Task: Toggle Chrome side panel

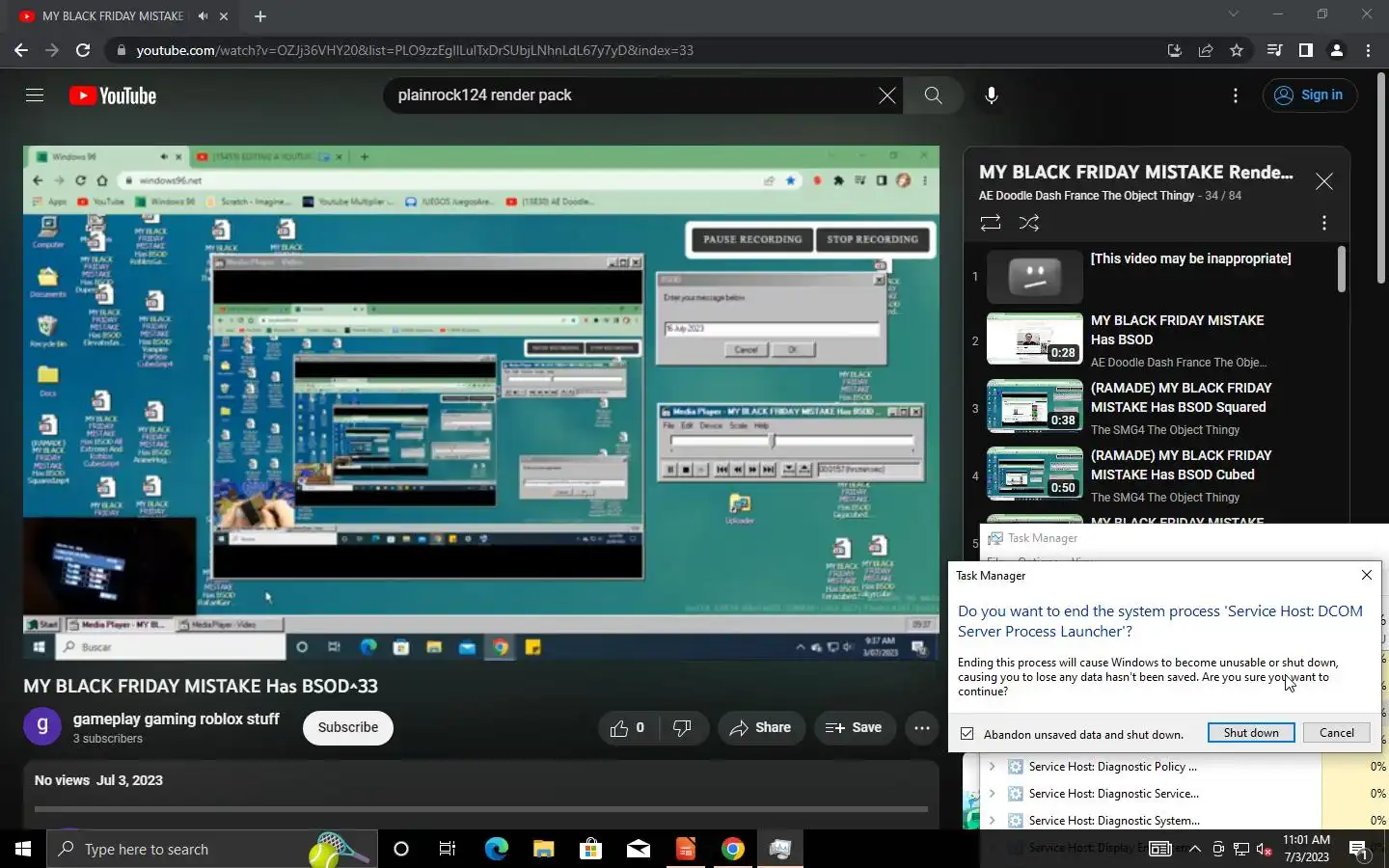Action: click(x=1305, y=50)
